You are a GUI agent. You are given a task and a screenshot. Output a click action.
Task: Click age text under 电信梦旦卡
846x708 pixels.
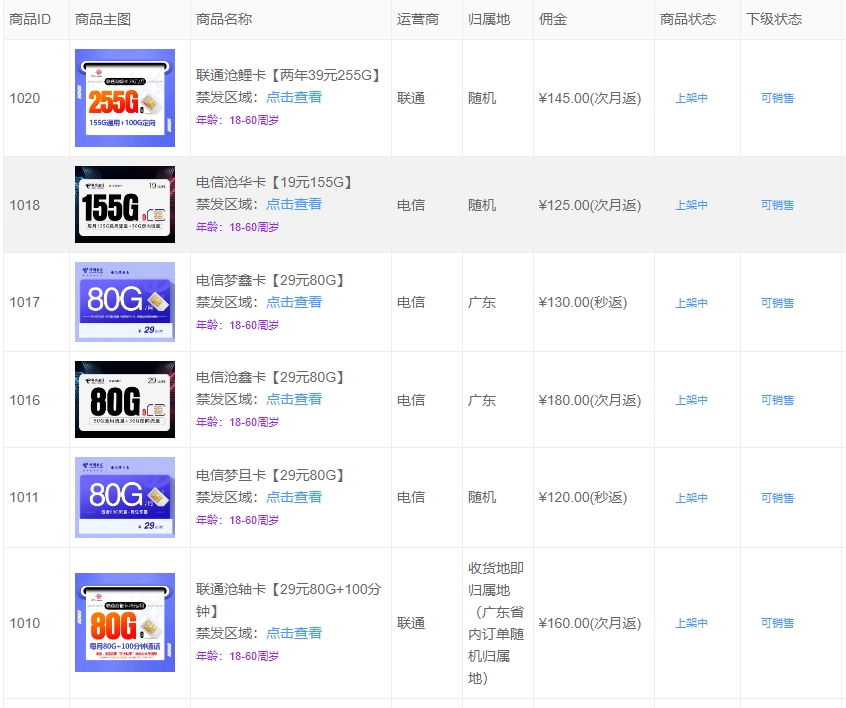(237, 520)
